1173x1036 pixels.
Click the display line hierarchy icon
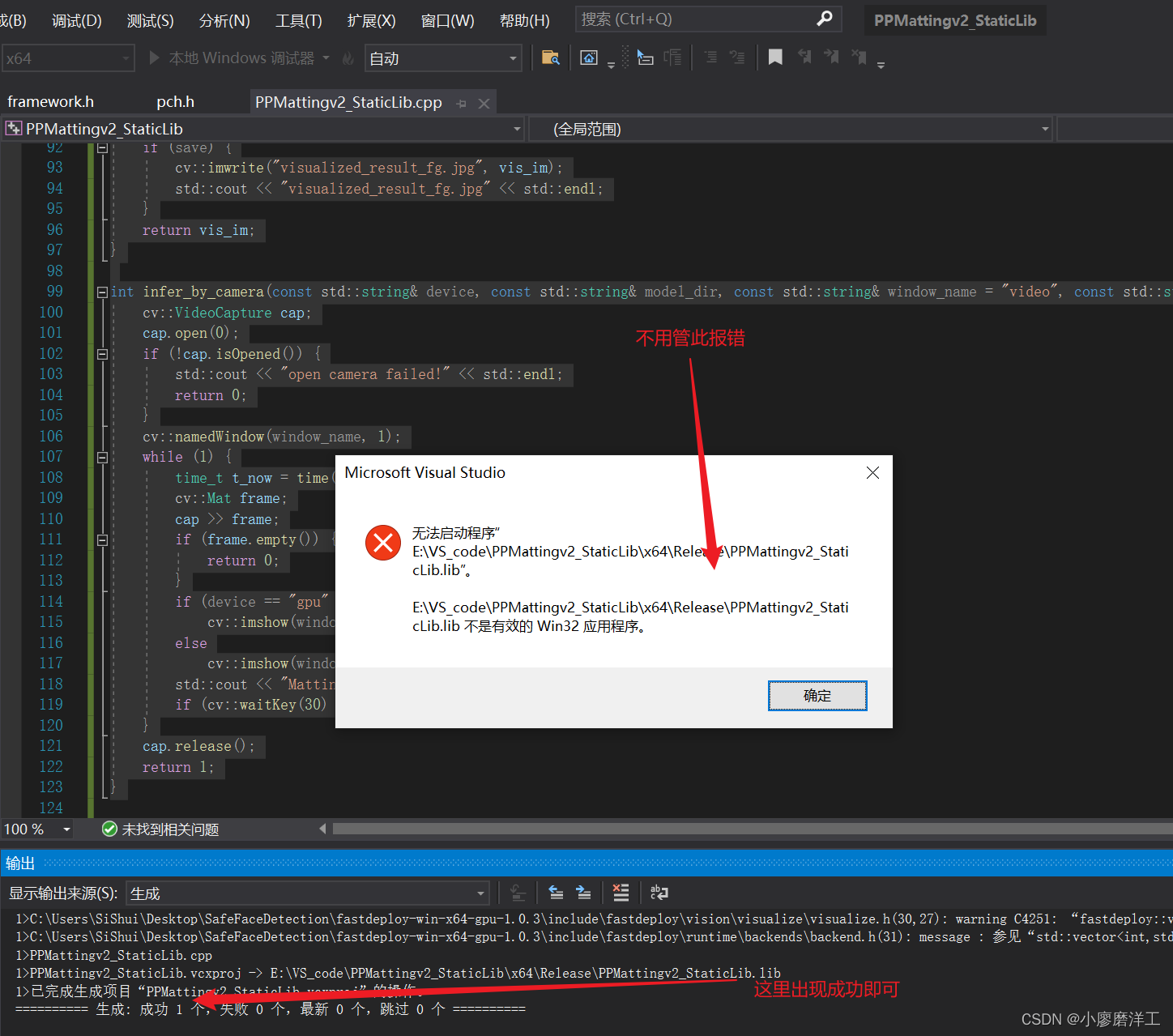(672, 58)
